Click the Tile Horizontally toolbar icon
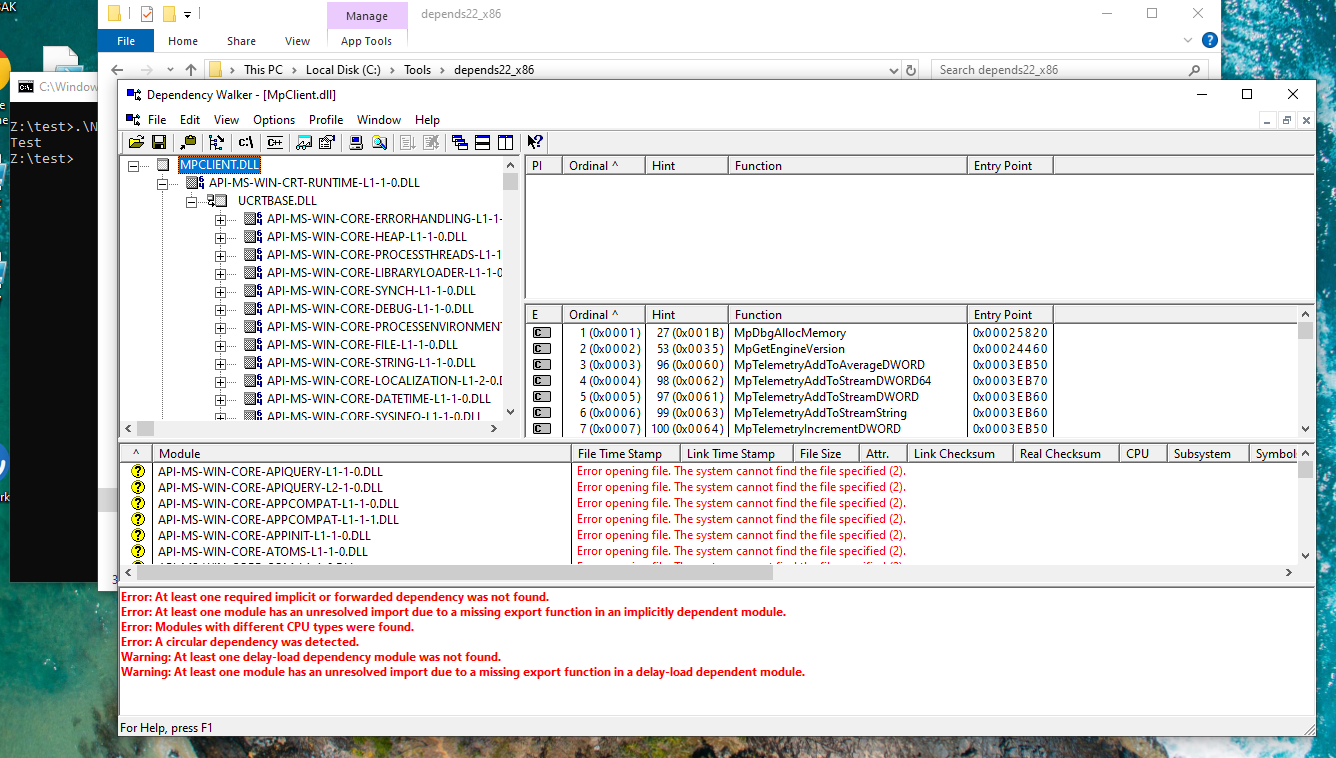 482,142
